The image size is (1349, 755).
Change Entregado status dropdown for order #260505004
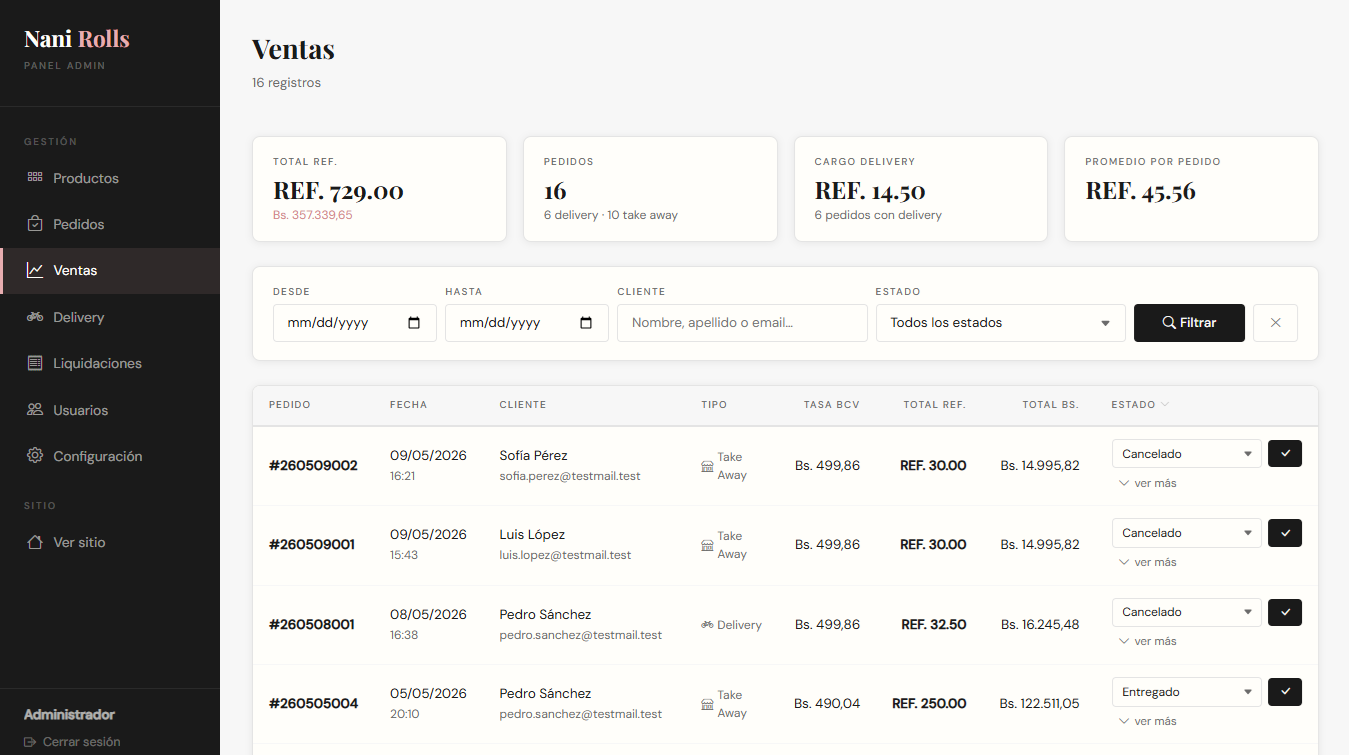coord(1186,692)
